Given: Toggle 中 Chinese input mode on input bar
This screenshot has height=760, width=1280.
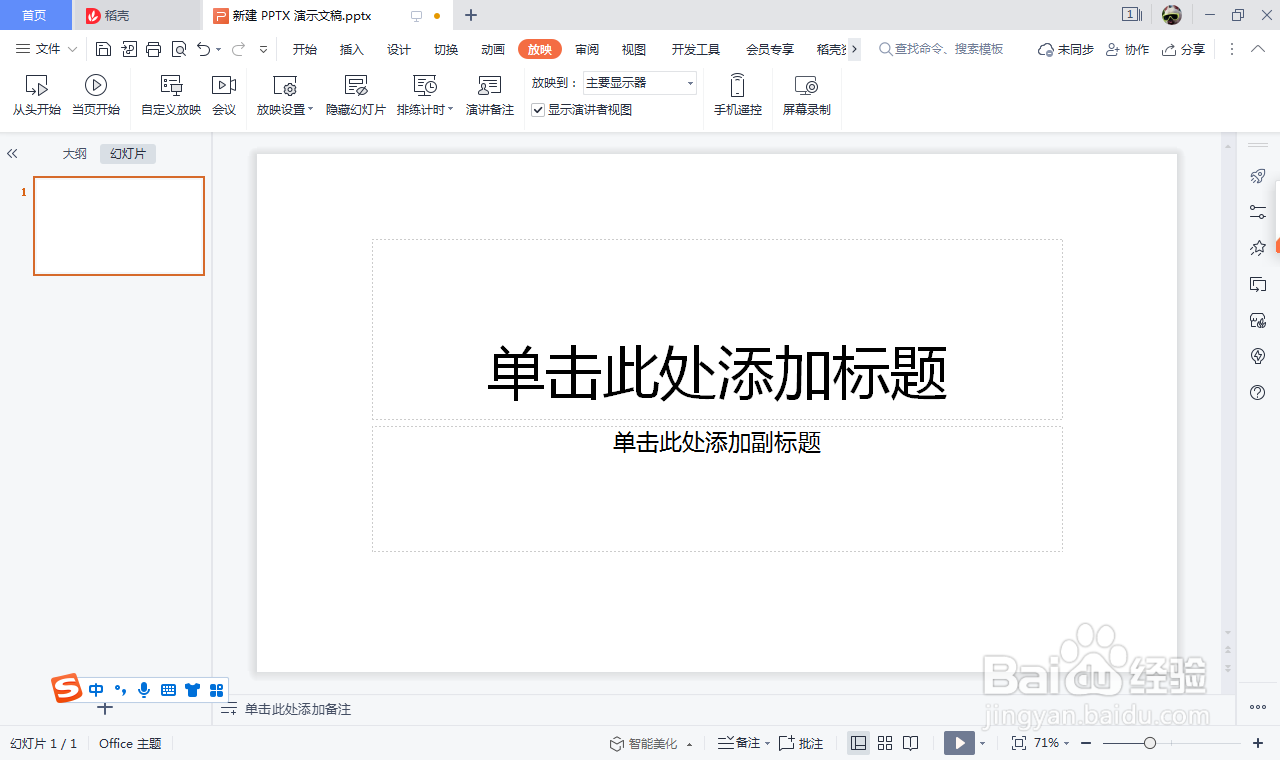Looking at the screenshot, I should [96, 690].
